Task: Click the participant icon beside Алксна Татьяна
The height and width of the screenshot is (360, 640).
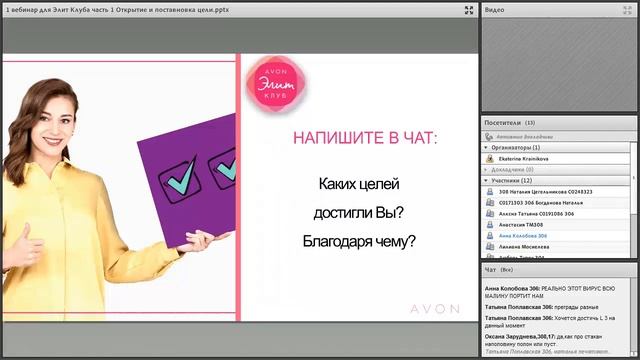Action: pos(490,213)
